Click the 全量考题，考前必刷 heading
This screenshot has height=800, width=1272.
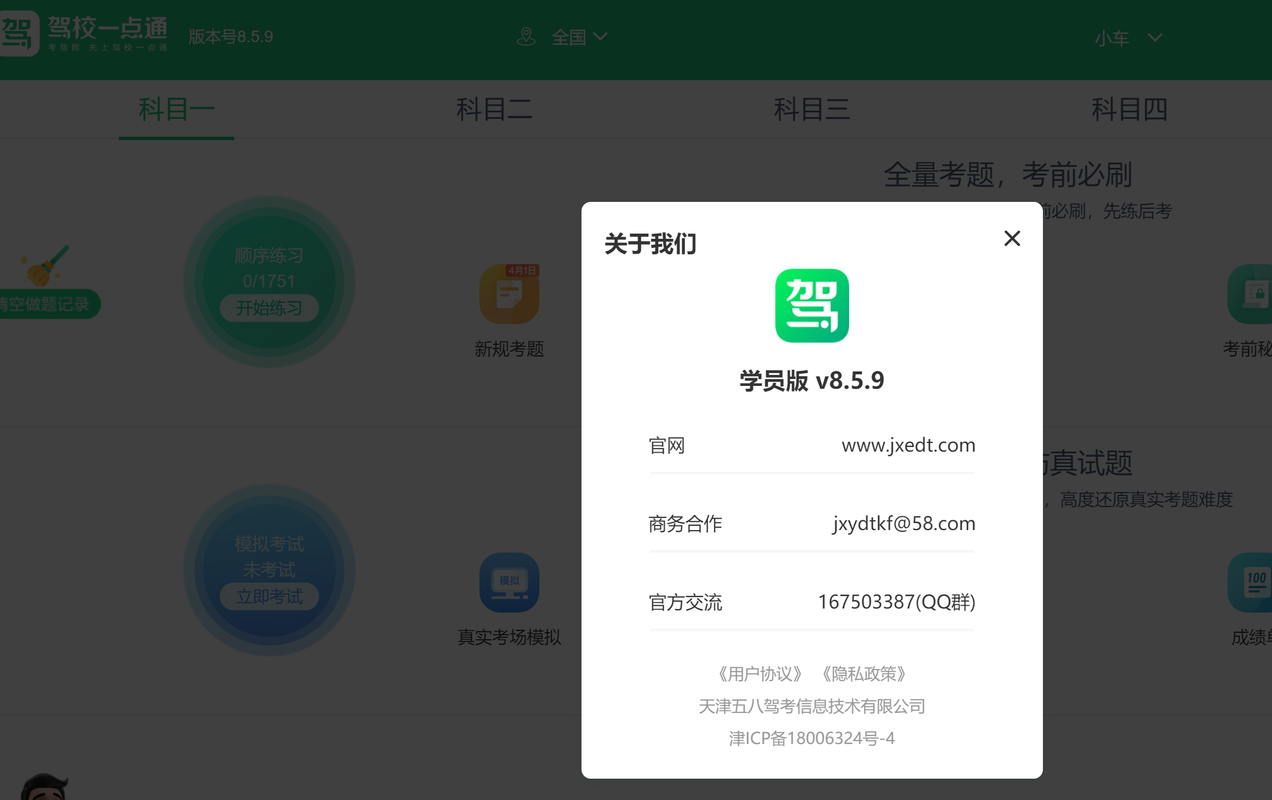pos(1007,175)
